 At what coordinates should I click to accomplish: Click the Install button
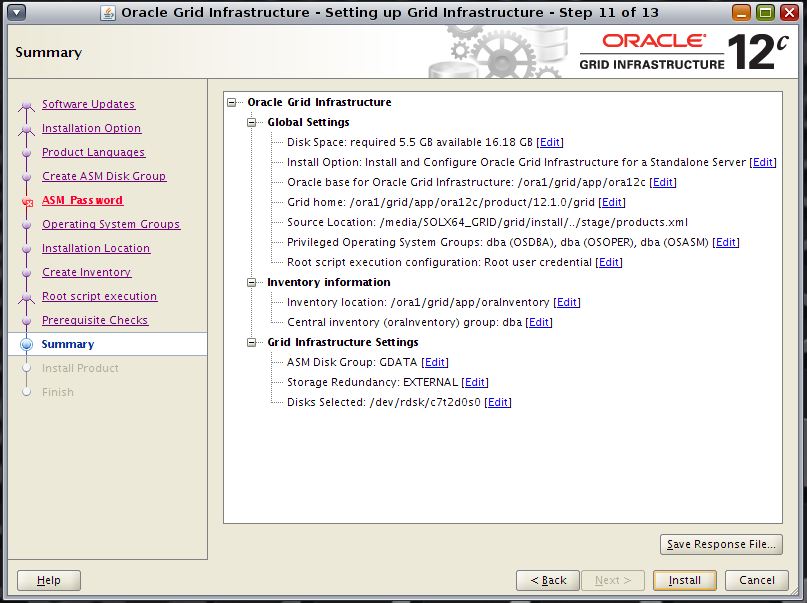point(685,580)
